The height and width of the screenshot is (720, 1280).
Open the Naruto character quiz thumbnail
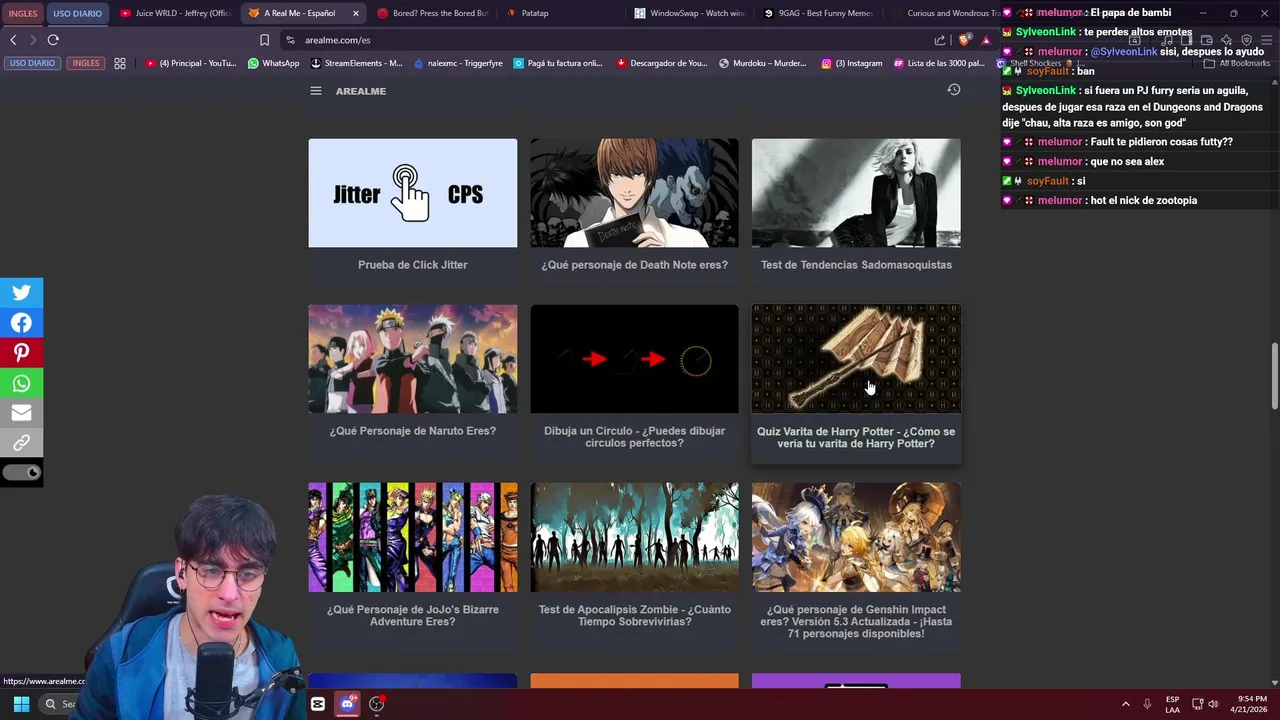pos(413,359)
